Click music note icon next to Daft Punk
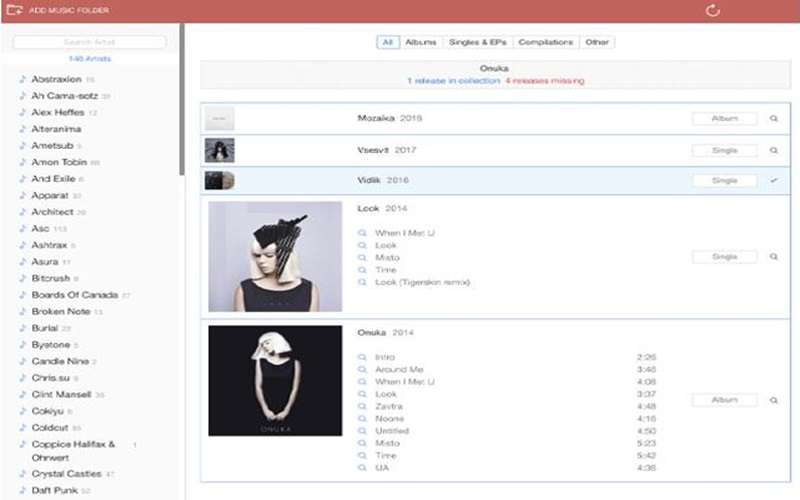This screenshot has height=500, width=800. (22, 490)
